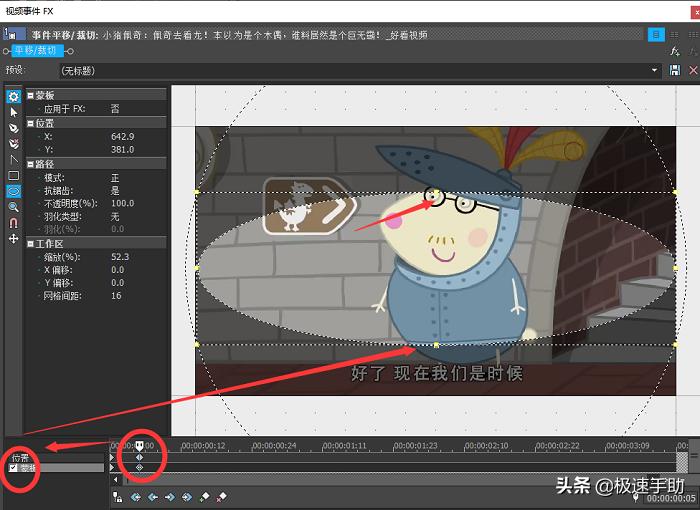Click the X position value 642.9
This screenshot has width=700, height=510.
[x=122, y=136]
